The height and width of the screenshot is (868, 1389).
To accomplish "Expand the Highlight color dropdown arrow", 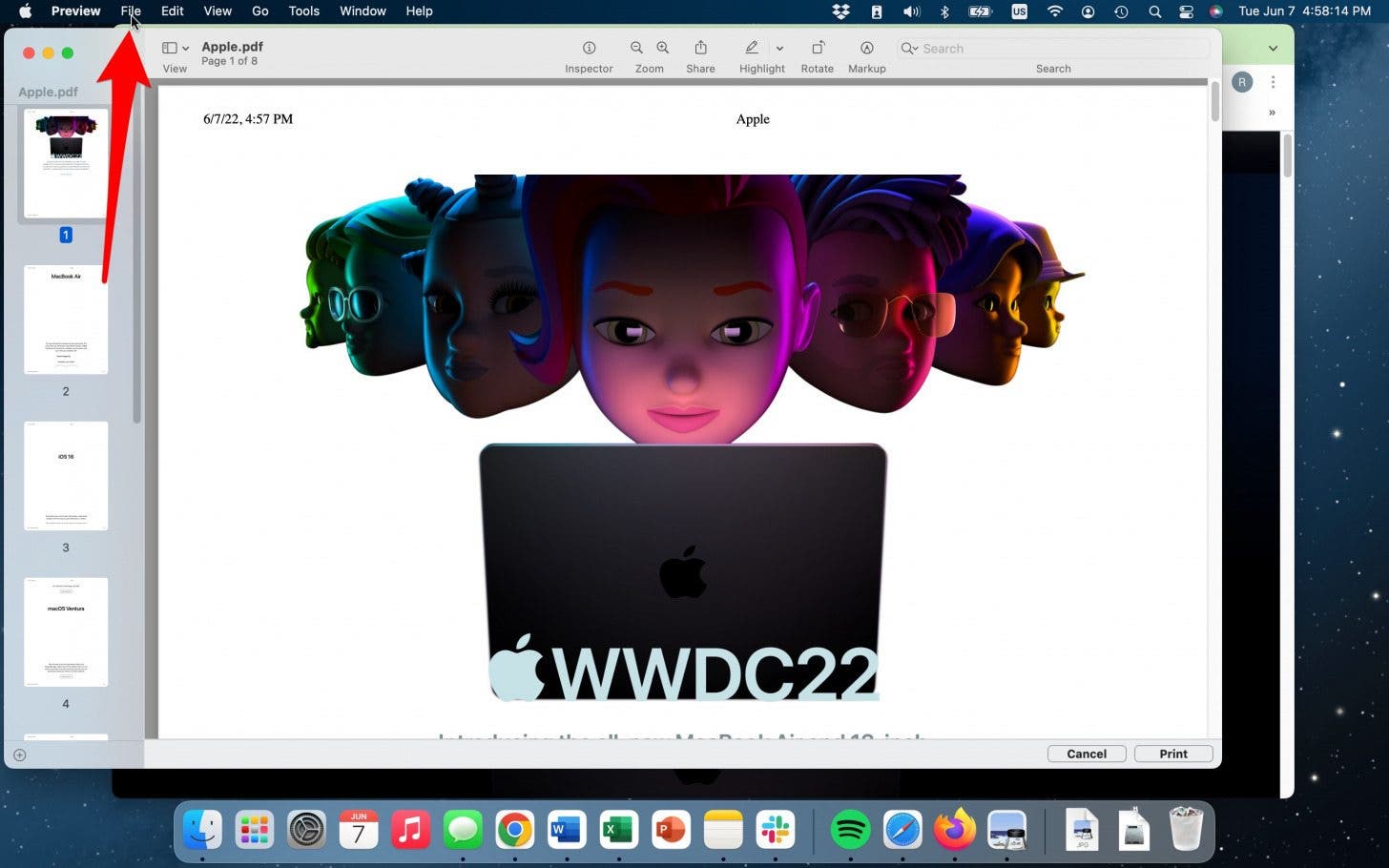I will 779,49.
